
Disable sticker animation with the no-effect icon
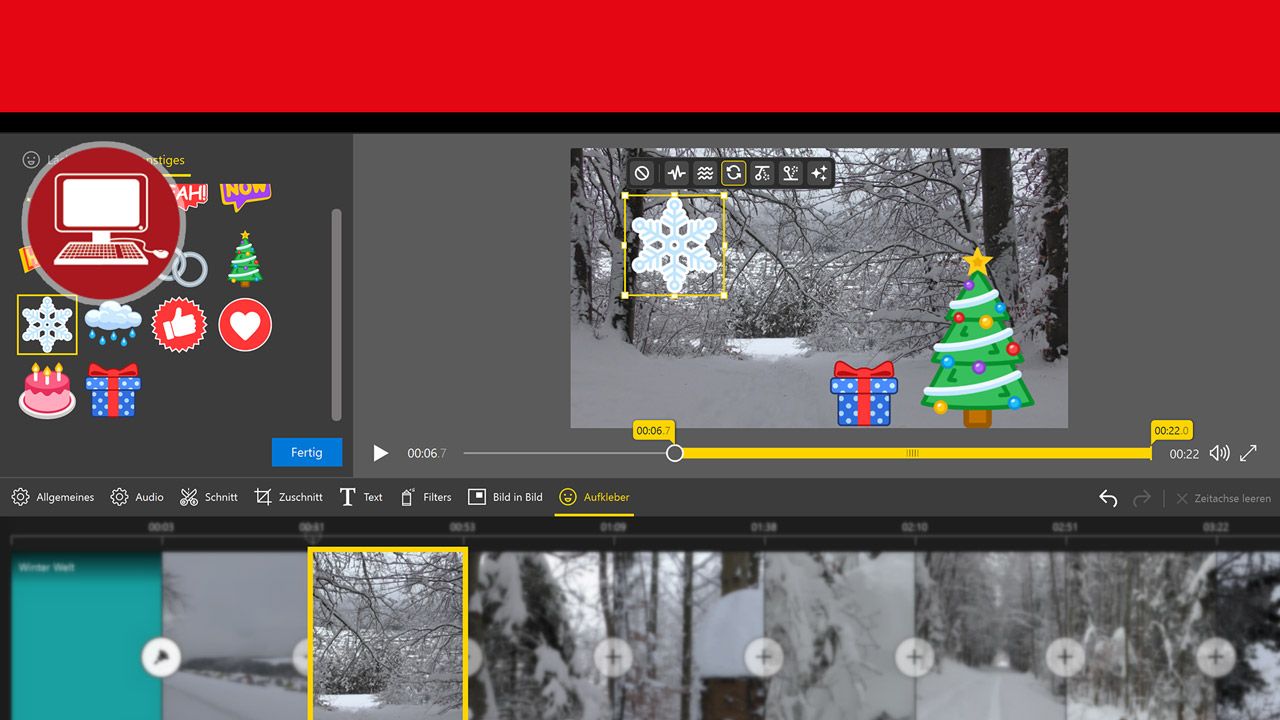[642, 172]
